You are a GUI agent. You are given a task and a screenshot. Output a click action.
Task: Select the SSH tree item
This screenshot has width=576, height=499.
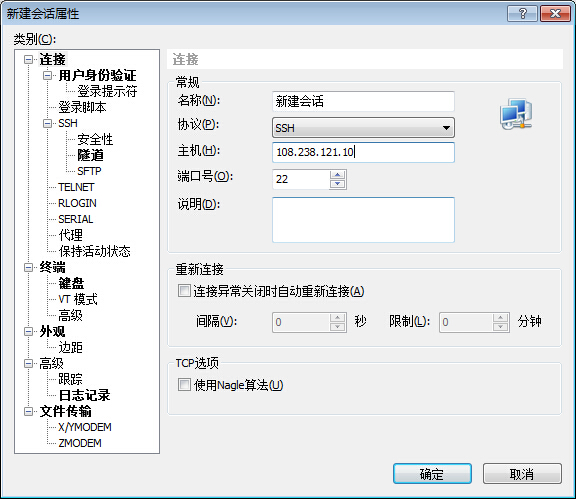pyautogui.click(x=68, y=123)
